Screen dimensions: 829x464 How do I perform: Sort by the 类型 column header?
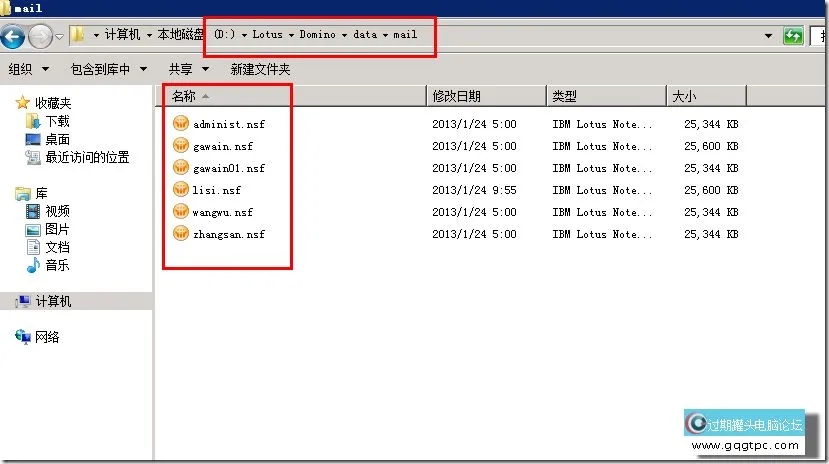pos(606,96)
